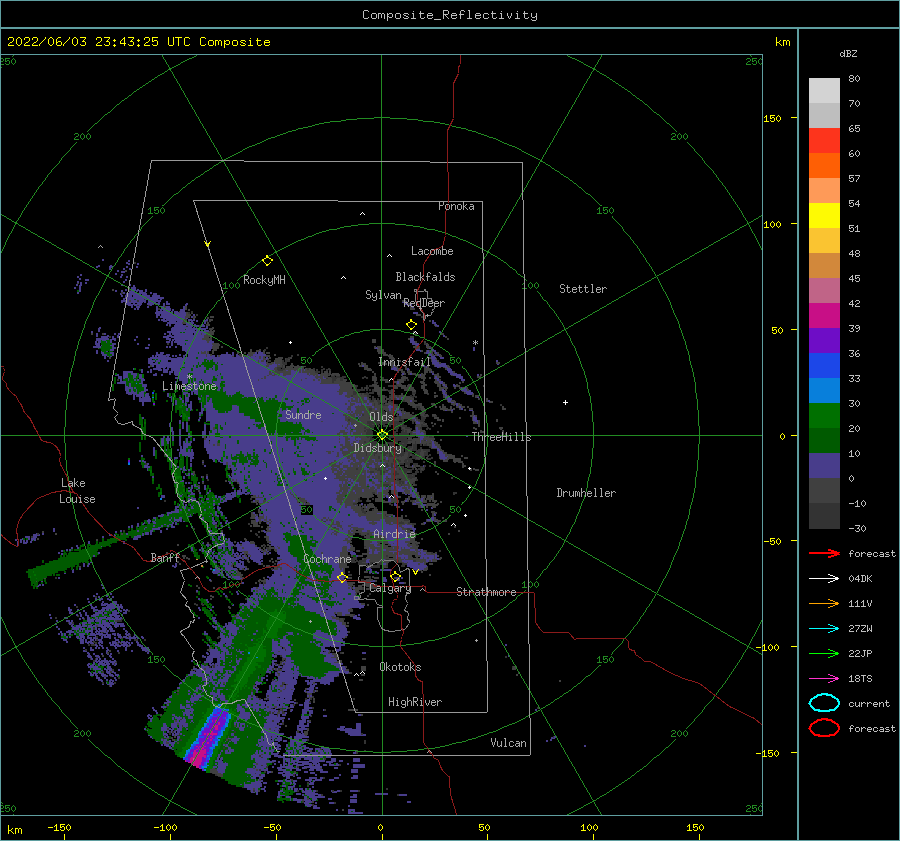
Task: Click the cyan current ellipse symbol
Action: tap(824, 703)
